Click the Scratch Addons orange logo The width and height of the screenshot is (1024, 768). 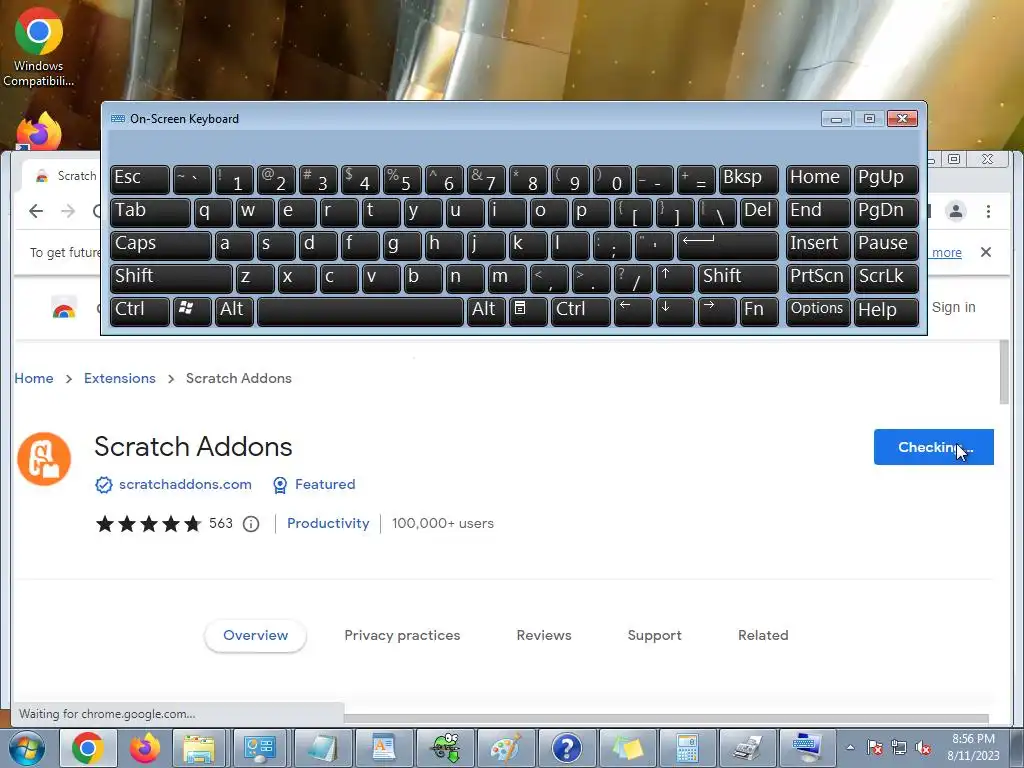tap(44, 459)
